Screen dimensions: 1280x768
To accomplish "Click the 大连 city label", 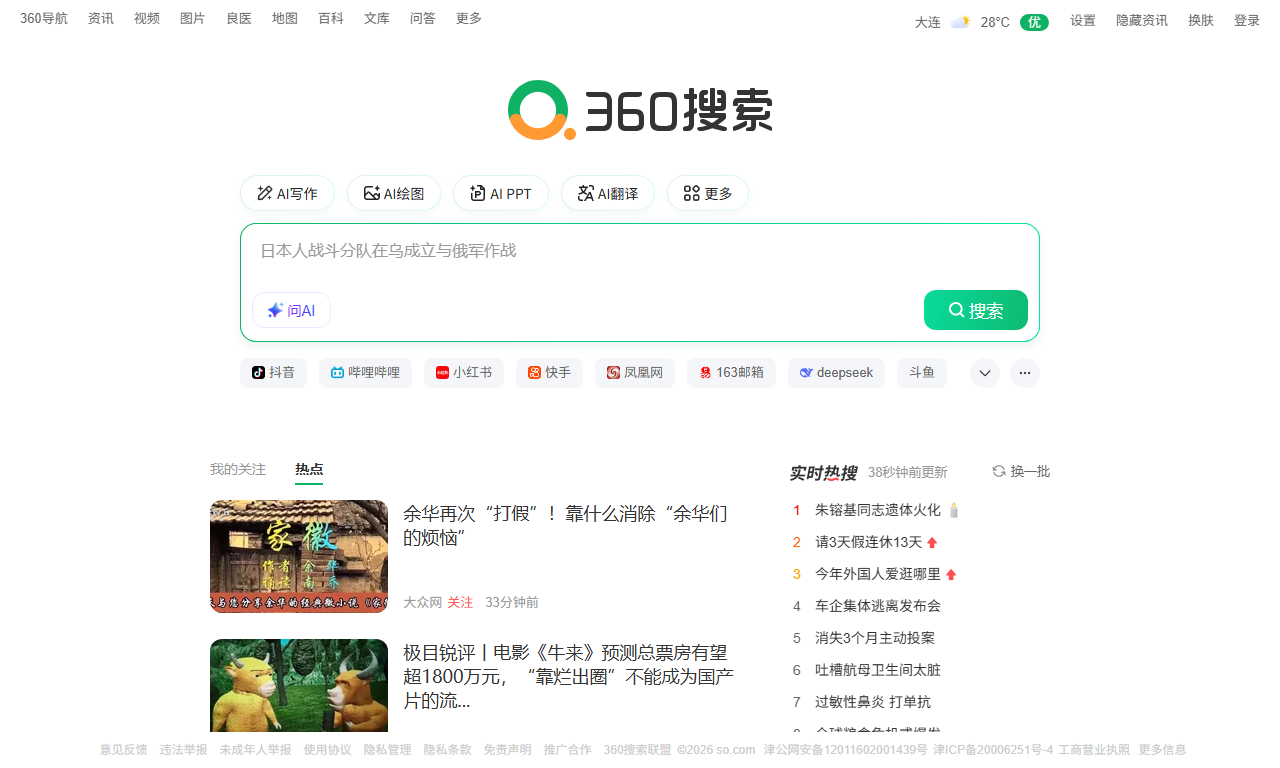I will point(928,22).
